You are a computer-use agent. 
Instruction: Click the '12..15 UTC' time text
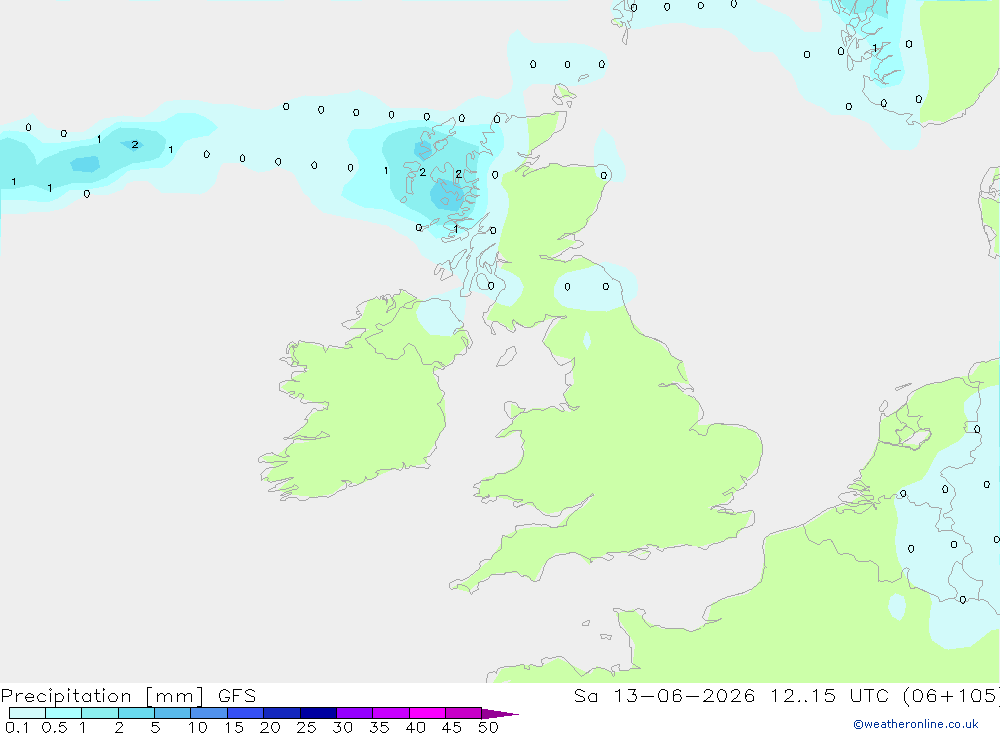[830, 695]
